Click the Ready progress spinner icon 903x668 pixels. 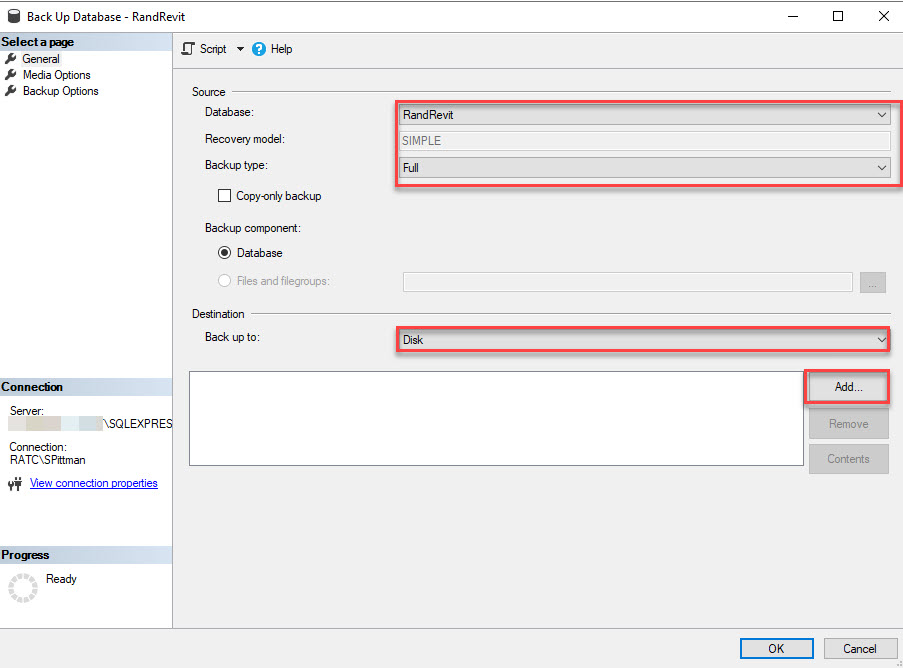coord(22,587)
